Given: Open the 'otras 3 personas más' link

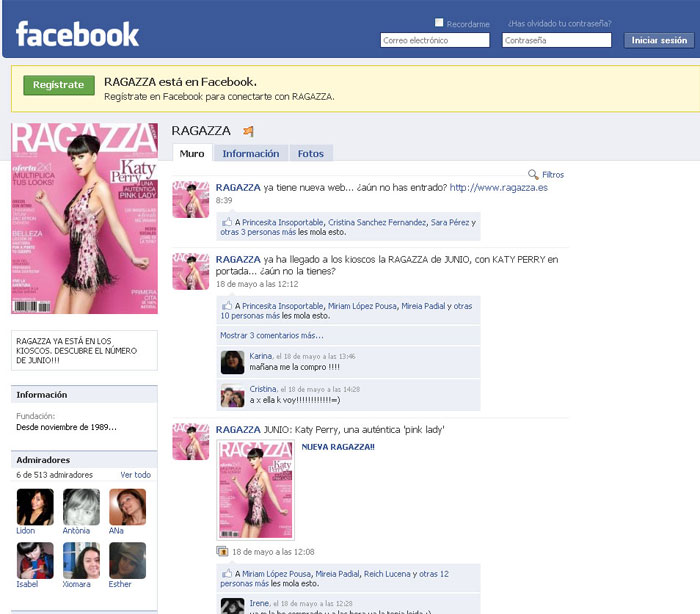Looking at the screenshot, I should [258, 232].
